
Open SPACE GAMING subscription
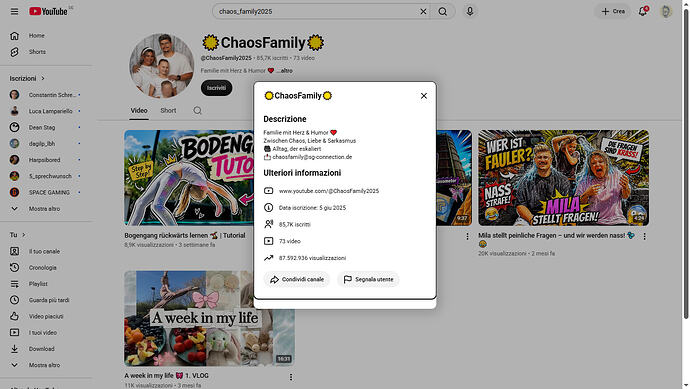46,192
